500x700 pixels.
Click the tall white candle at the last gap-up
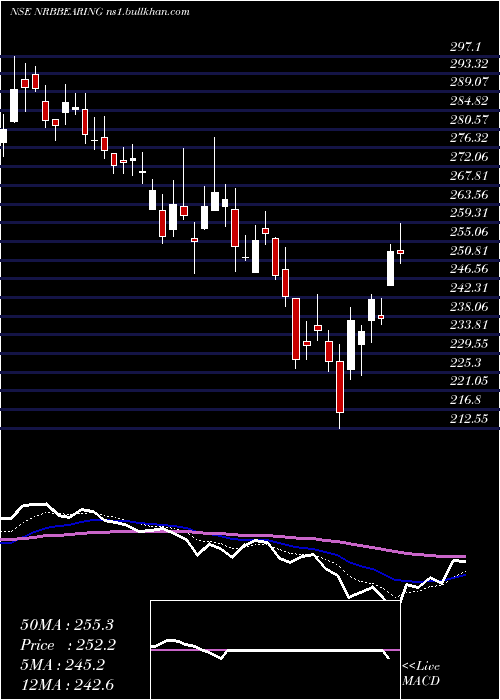[390, 268]
